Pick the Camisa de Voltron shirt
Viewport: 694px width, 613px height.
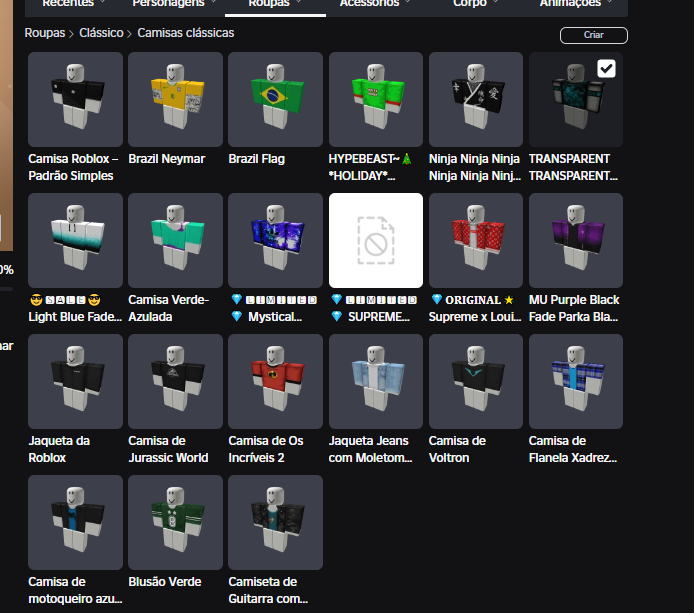tap(476, 382)
